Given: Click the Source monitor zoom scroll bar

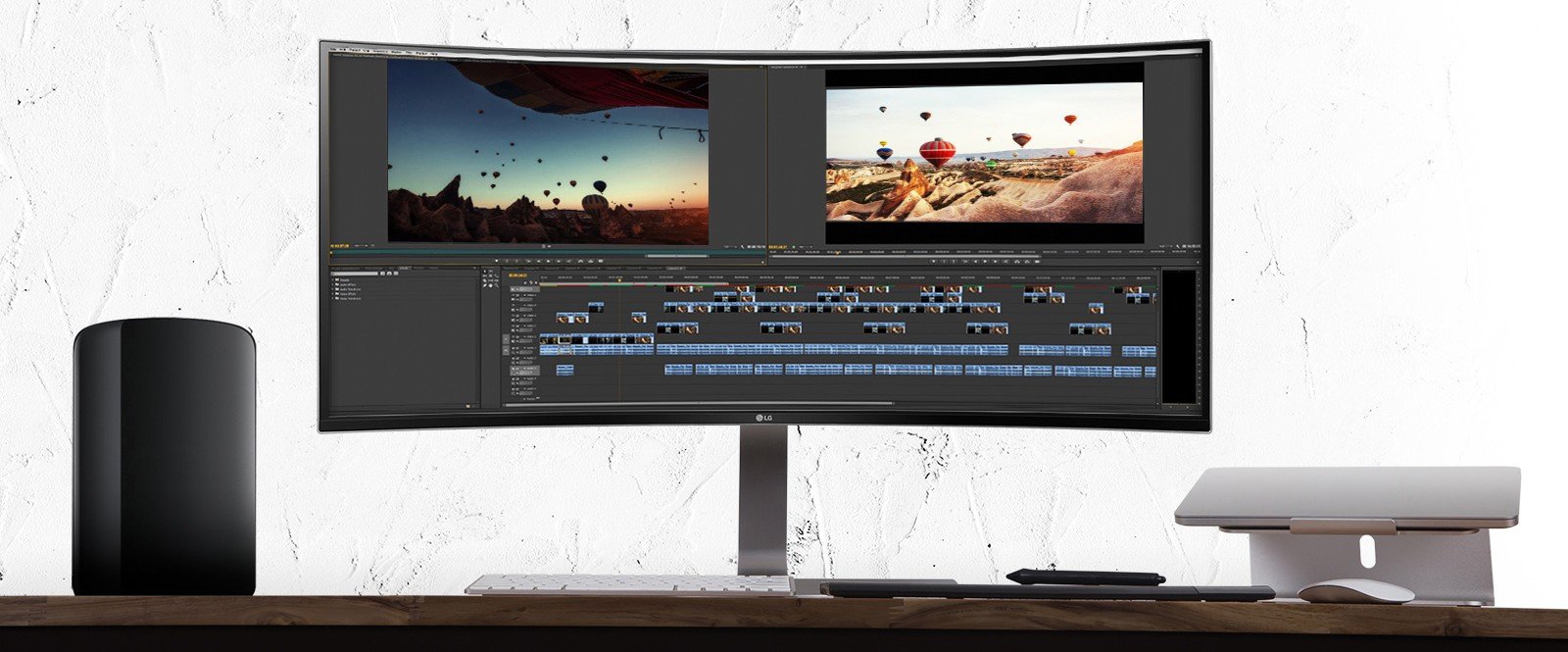Looking at the screenshot, I should [x=677, y=256].
